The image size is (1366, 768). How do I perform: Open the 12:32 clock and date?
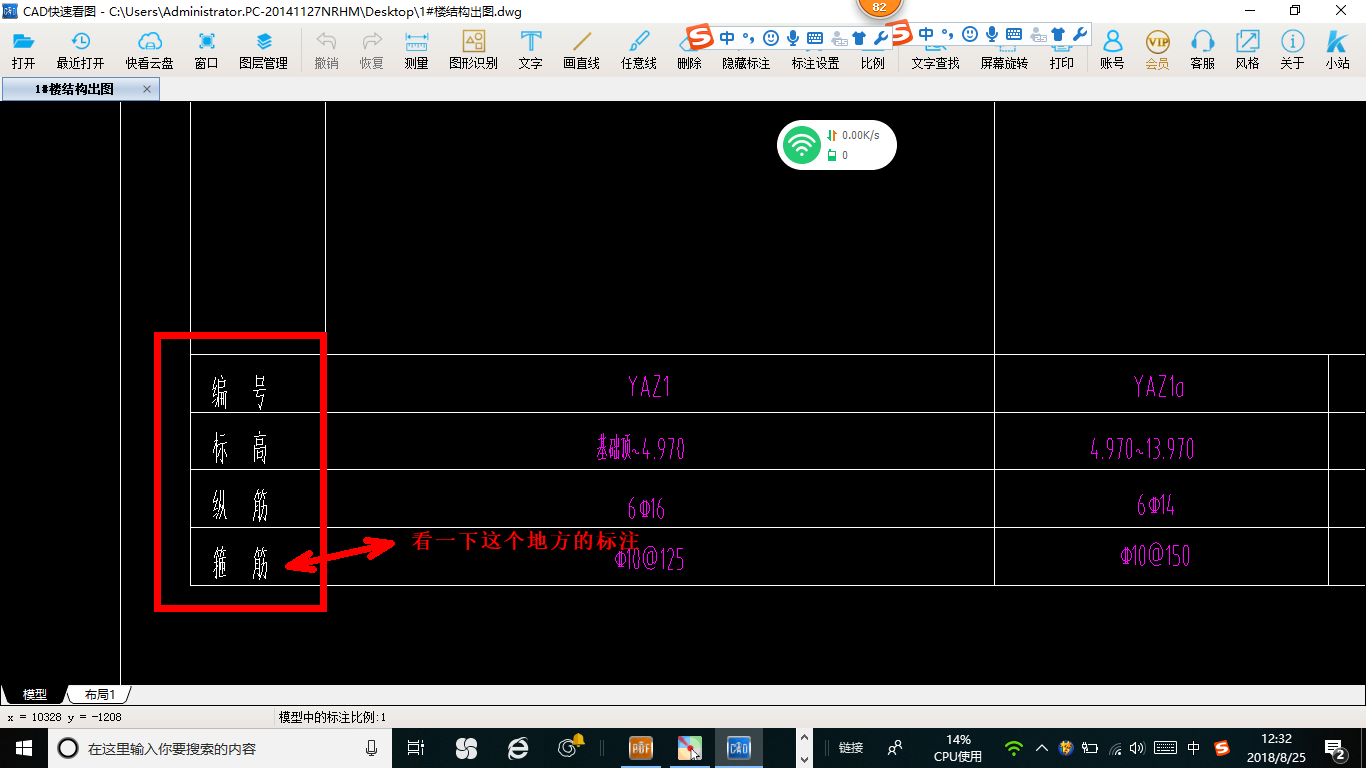tap(1277, 748)
